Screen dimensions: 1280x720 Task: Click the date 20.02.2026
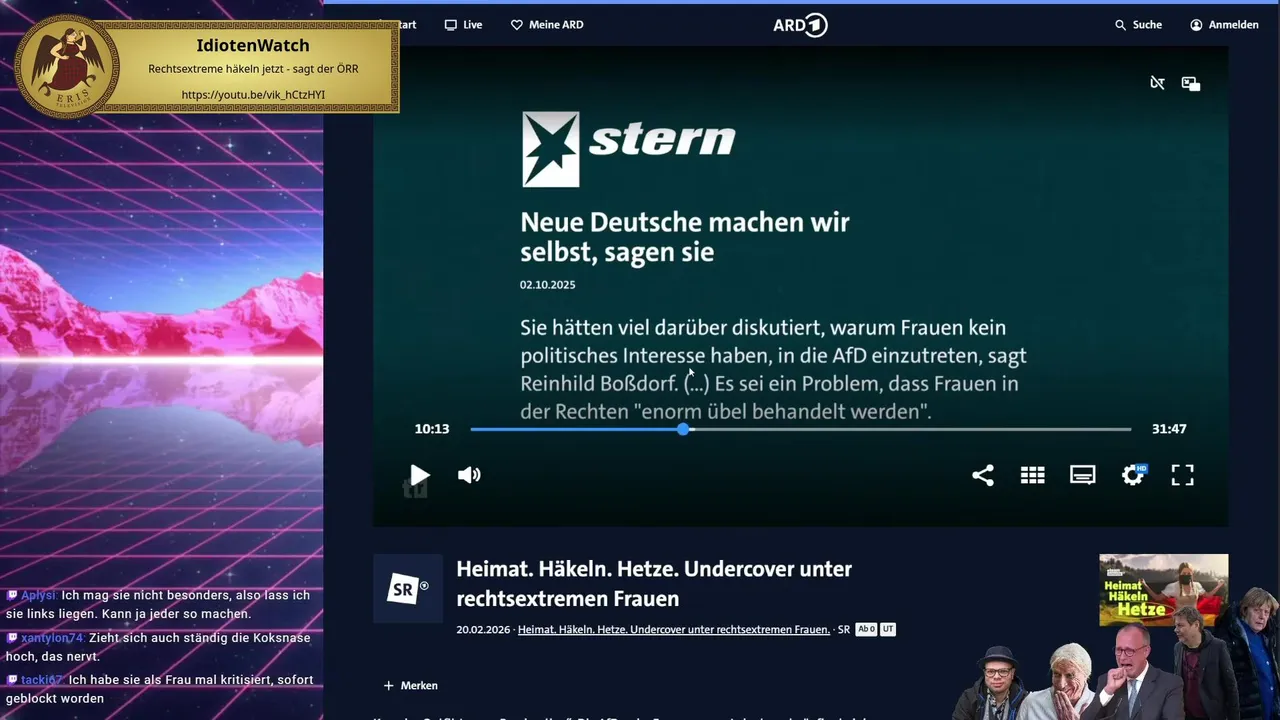pyautogui.click(x=484, y=630)
